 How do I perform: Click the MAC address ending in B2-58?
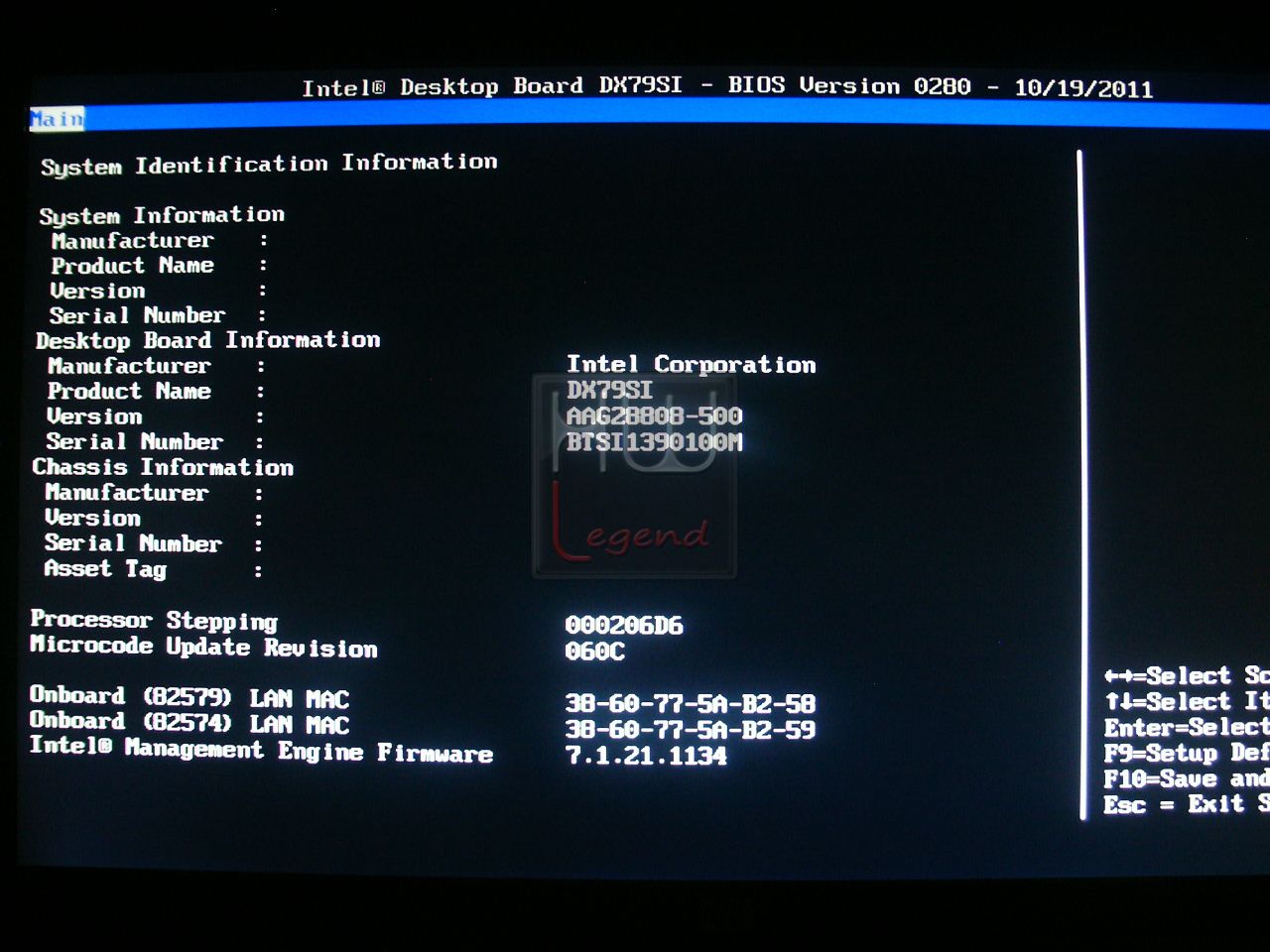pyautogui.click(x=690, y=704)
